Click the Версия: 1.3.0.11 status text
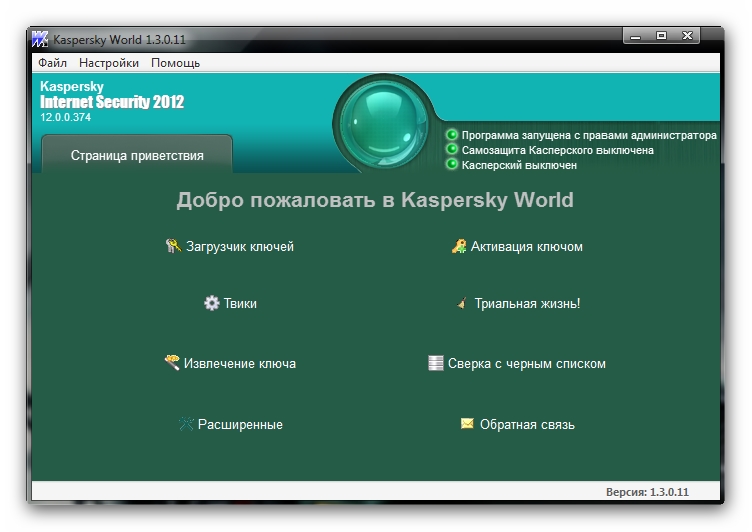The width and height of the screenshot is (752, 532). (647, 492)
